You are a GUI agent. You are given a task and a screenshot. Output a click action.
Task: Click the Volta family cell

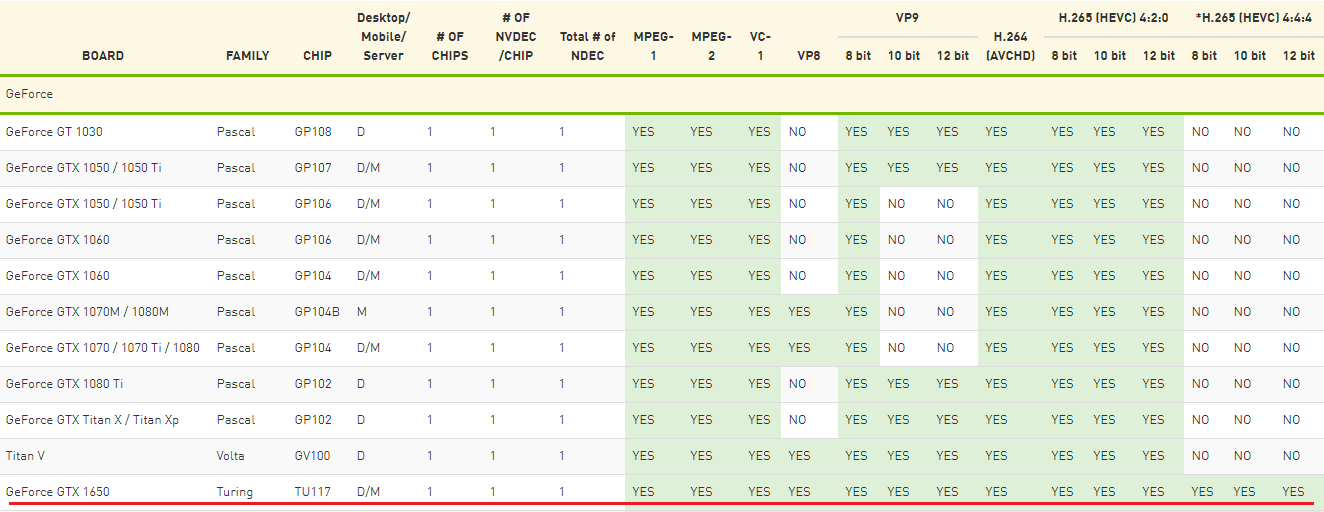pyautogui.click(x=231, y=456)
